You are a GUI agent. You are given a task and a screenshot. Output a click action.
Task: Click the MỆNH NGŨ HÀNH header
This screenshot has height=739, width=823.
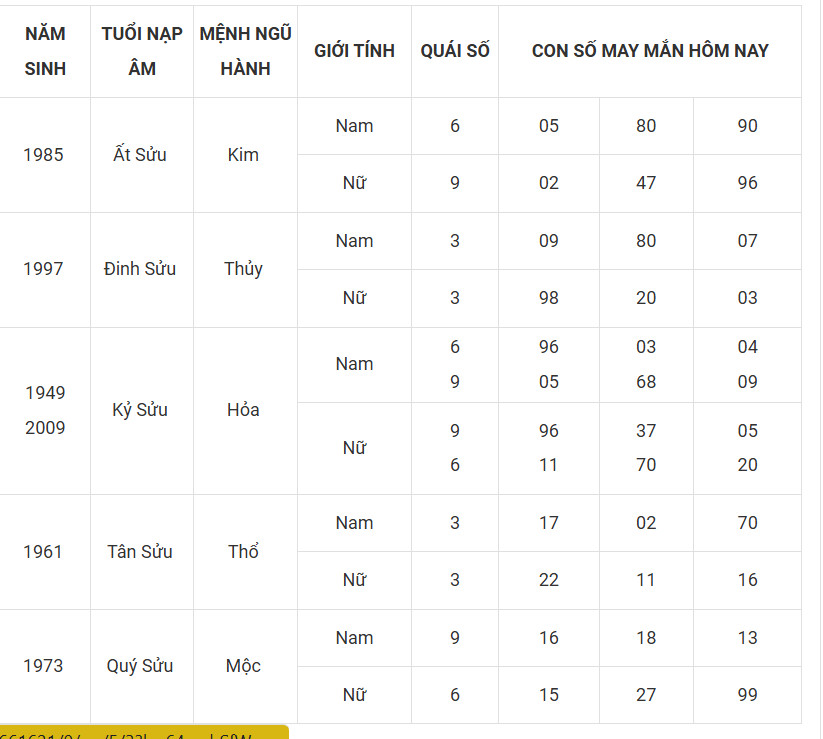[245, 51]
